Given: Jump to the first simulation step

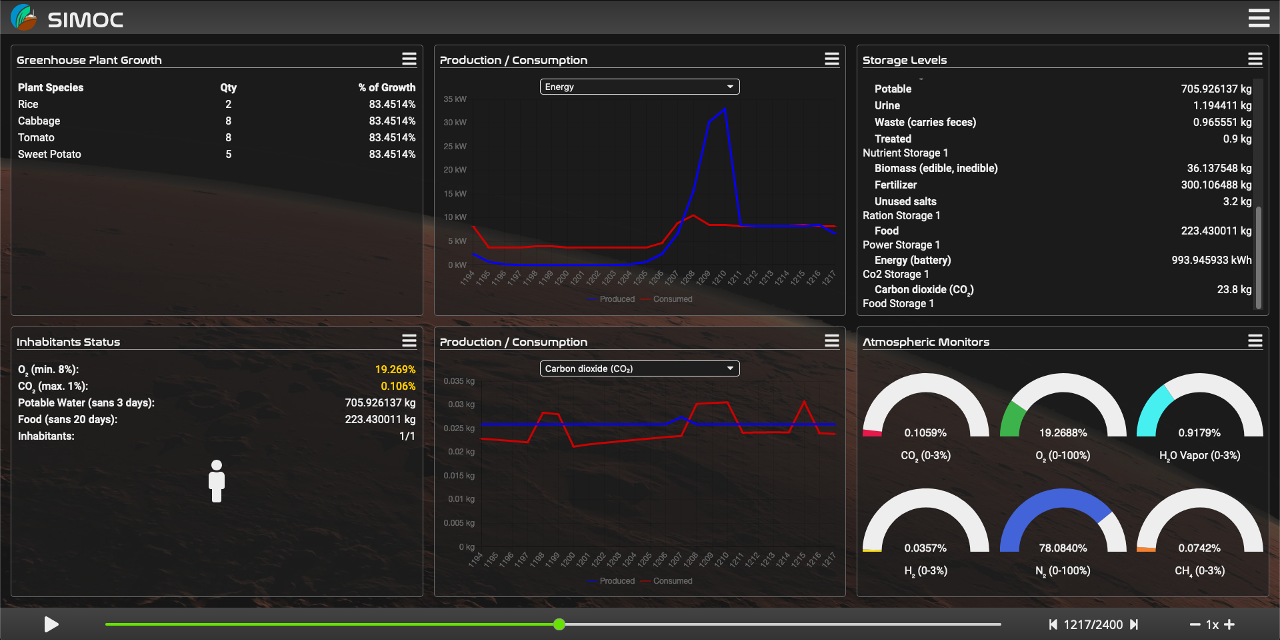Looking at the screenshot, I should [x=1053, y=625].
